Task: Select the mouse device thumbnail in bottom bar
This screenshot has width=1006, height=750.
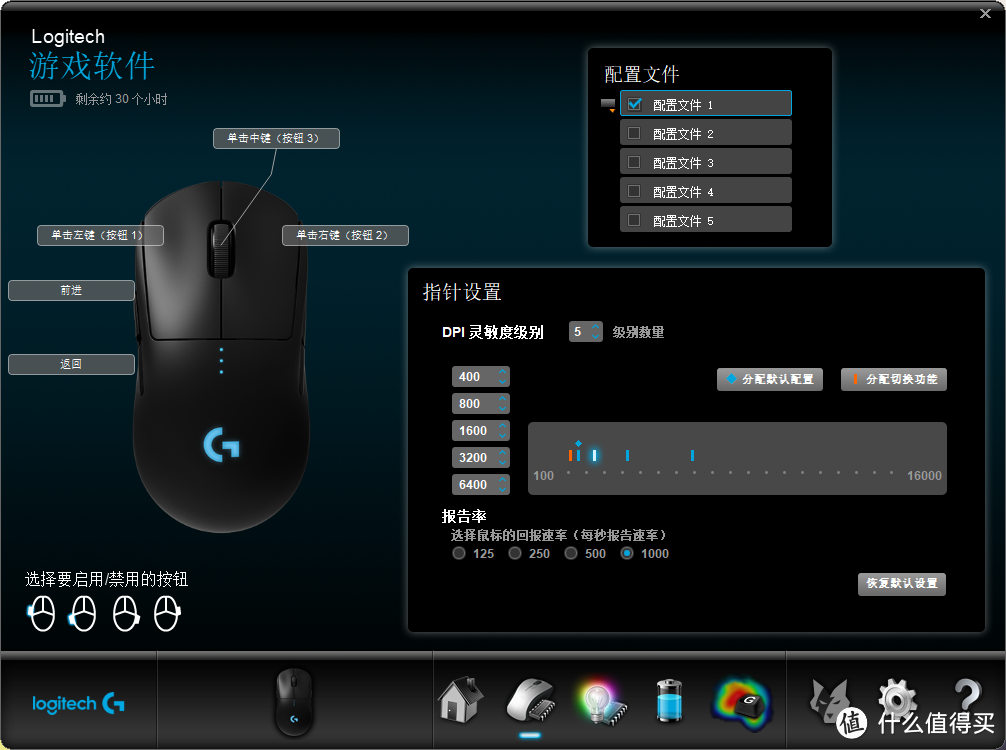Action: pos(294,701)
